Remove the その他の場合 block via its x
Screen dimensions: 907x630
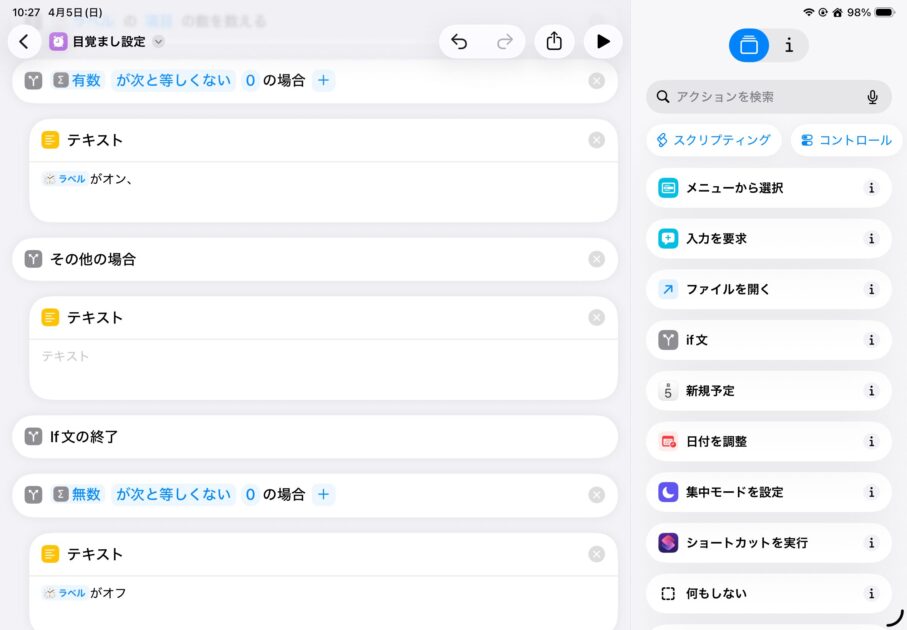click(x=597, y=259)
